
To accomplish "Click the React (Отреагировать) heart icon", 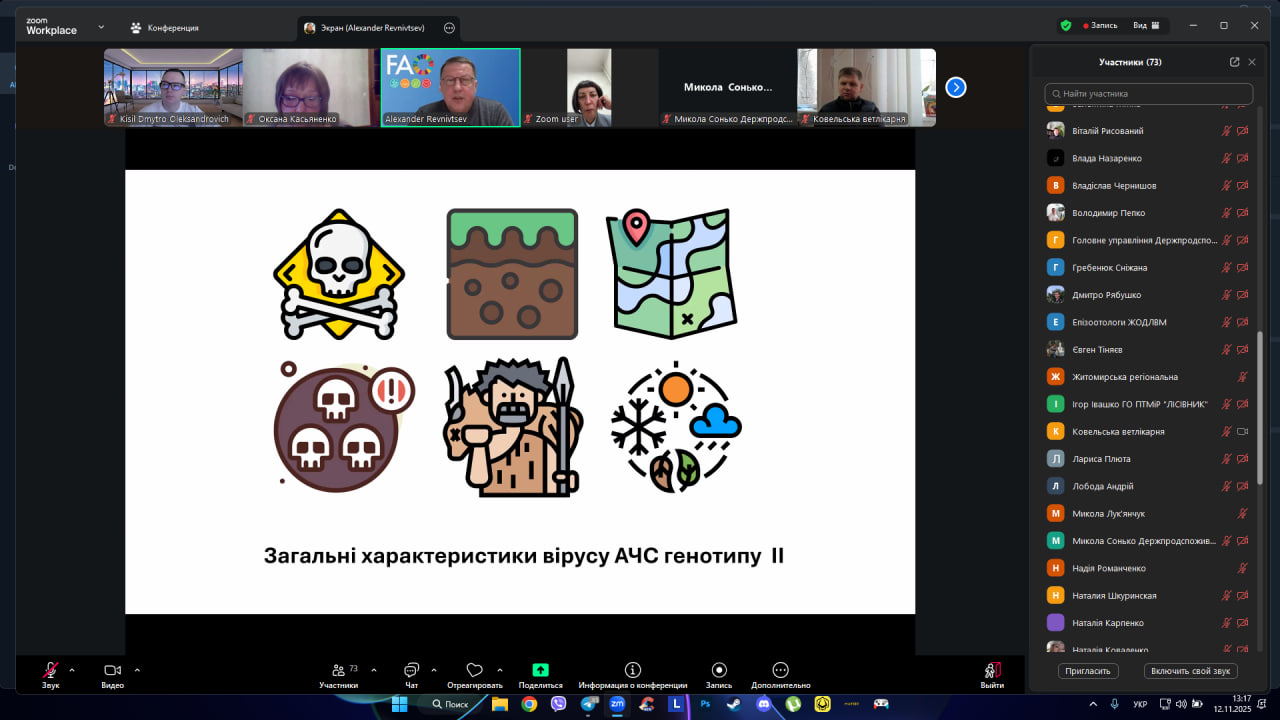I will pyautogui.click(x=475, y=670).
